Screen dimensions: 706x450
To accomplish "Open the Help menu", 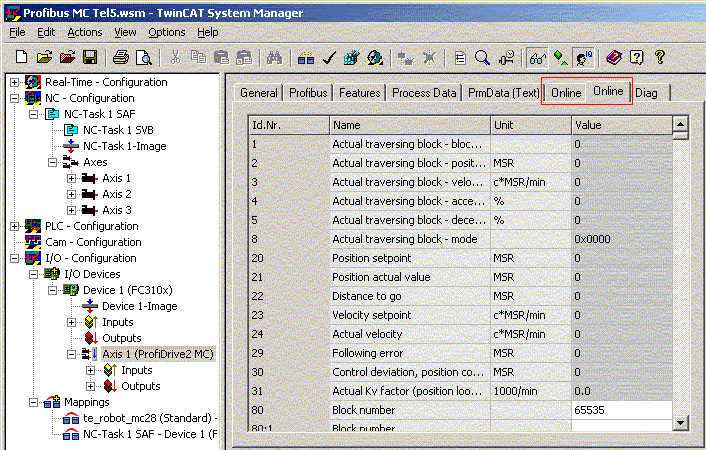I will point(208,32).
